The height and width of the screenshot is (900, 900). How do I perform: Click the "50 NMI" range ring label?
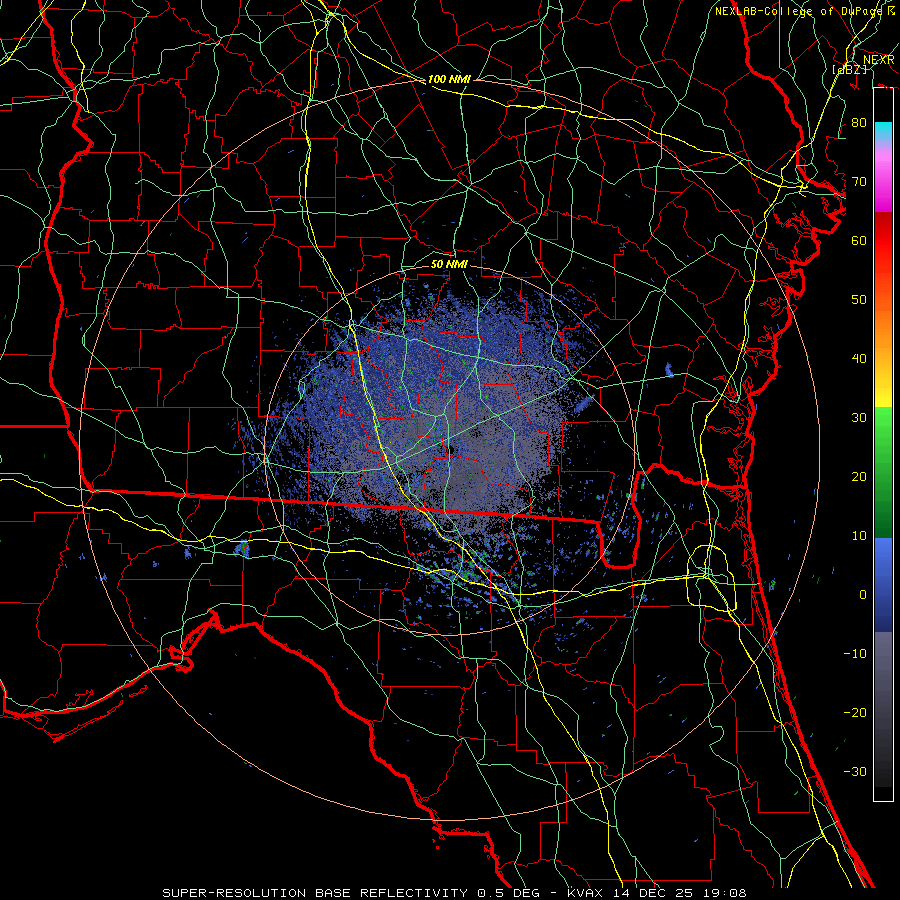click(449, 264)
